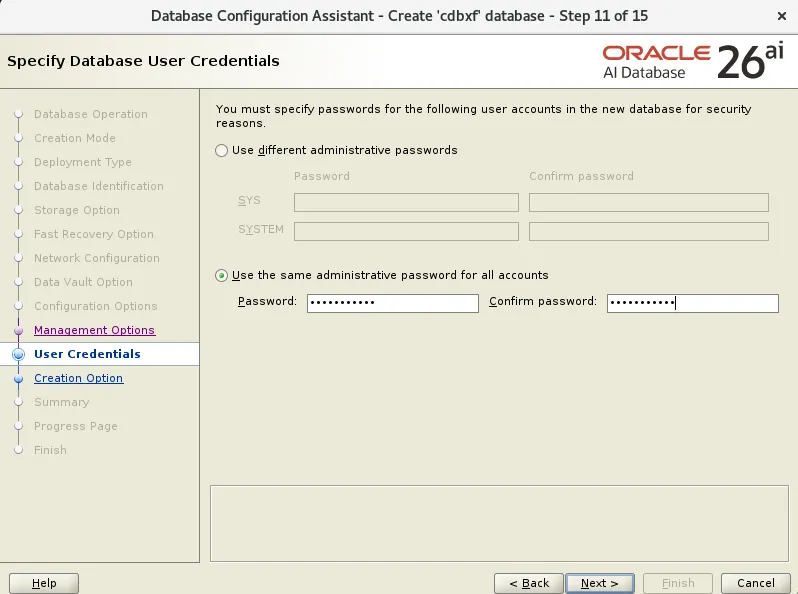The height and width of the screenshot is (594, 798).
Task: Click the Management Options step bullet icon
Action: (x=19, y=330)
